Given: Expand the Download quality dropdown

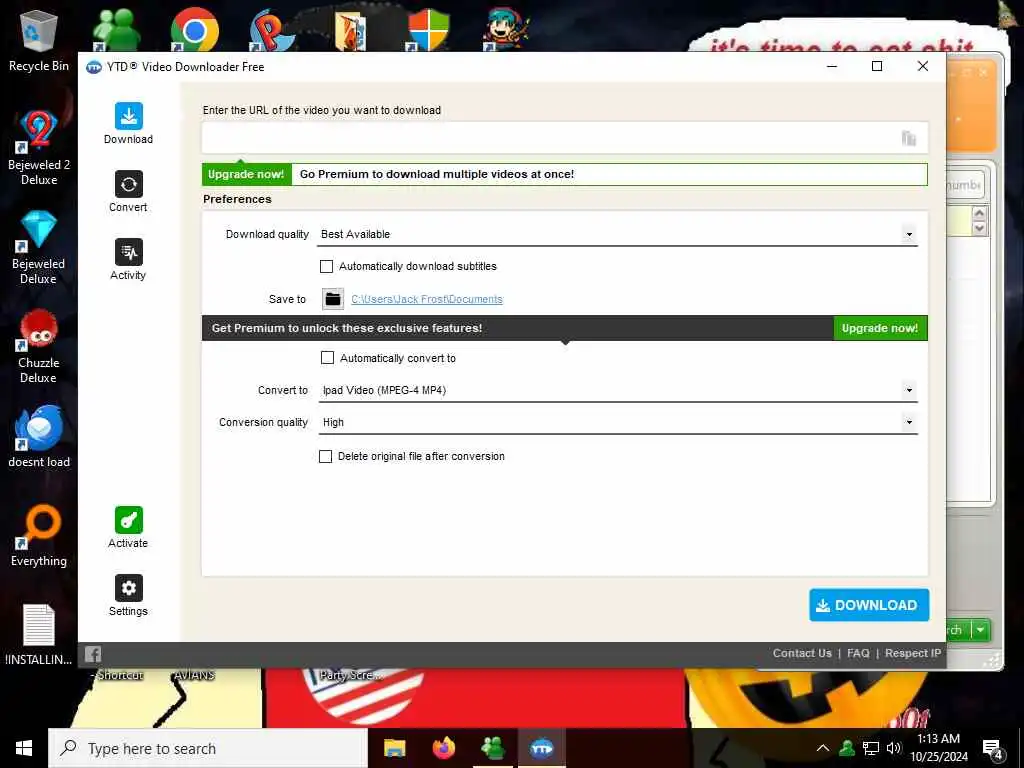Looking at the screenshot, I should click(x=908, y=234).
